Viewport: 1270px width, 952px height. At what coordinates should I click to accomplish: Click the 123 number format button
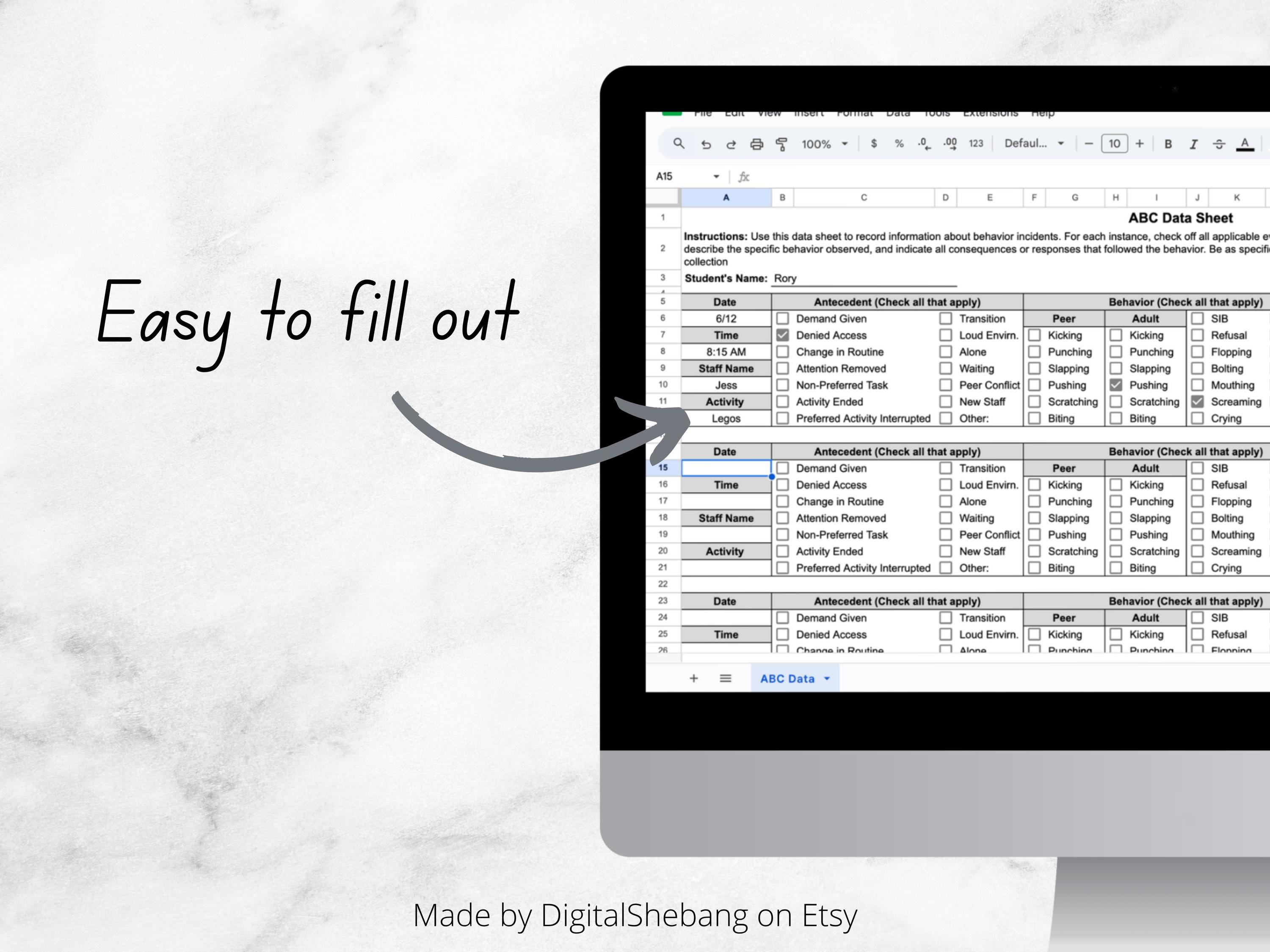pos(976,143)
